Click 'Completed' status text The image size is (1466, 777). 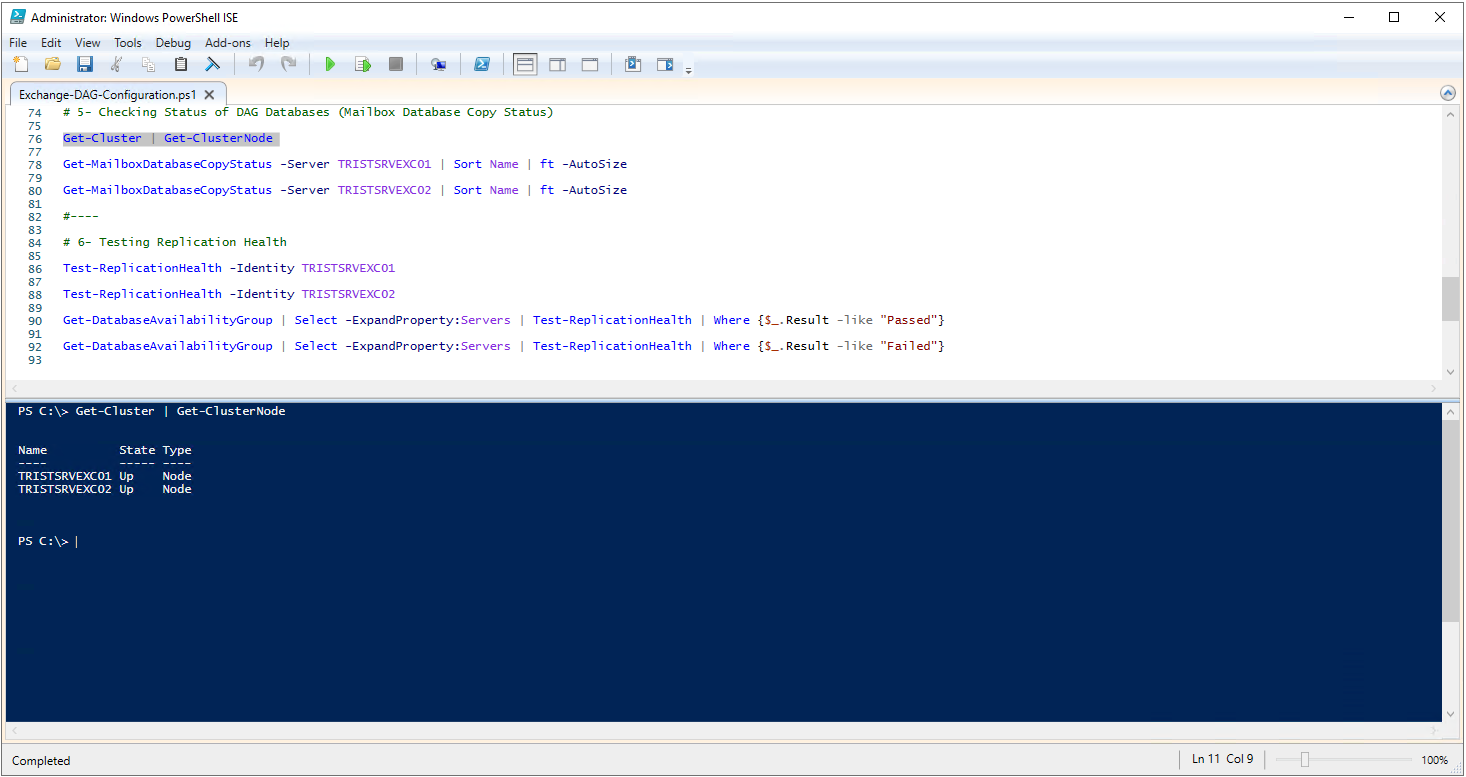(41, 761)
